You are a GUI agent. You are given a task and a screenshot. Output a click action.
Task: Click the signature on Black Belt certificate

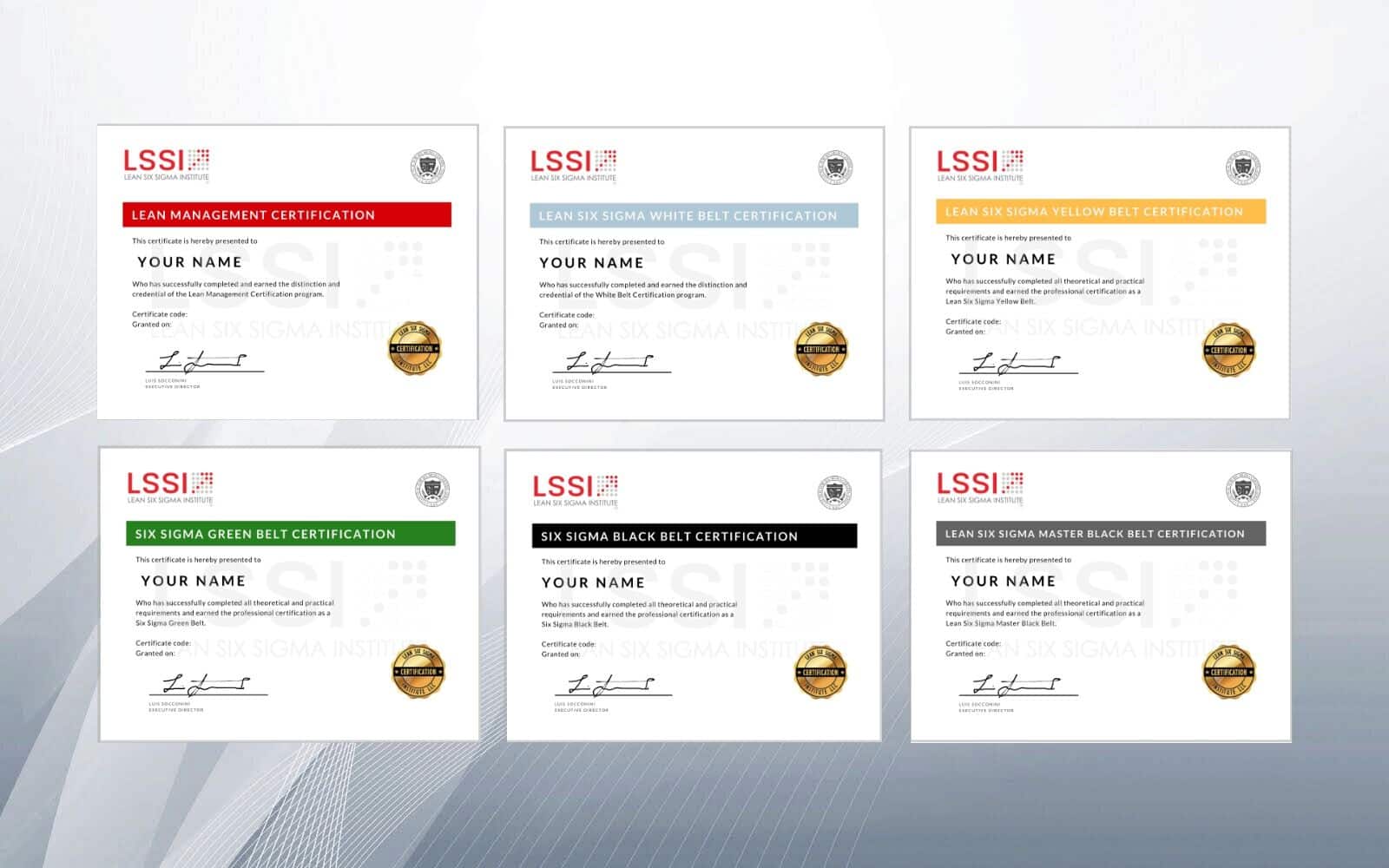612,685
